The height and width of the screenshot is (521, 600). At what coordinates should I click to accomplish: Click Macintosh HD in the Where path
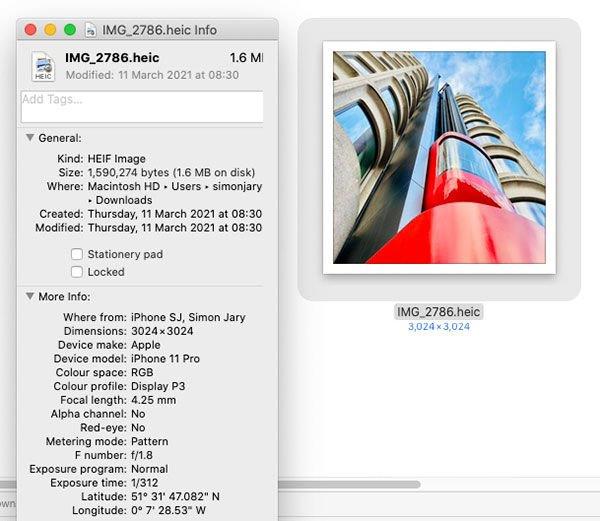click(124, 186)
